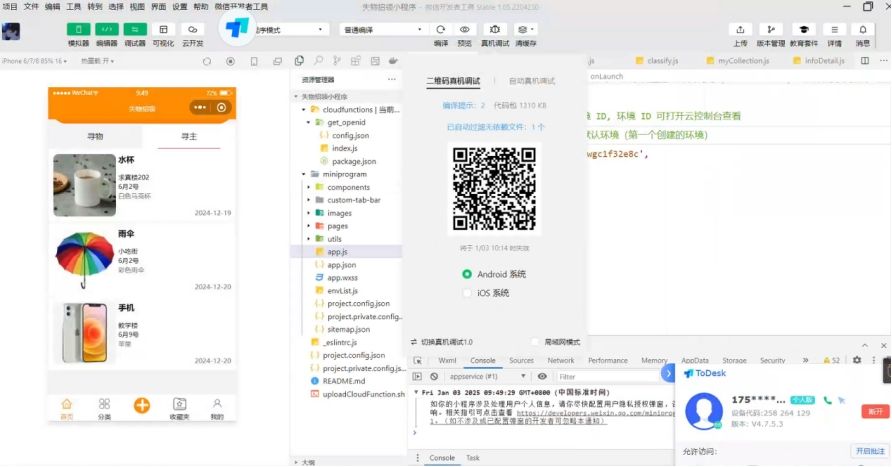Select the iOS 系统 radio button

pyautogui.click(x=467, y=293)
